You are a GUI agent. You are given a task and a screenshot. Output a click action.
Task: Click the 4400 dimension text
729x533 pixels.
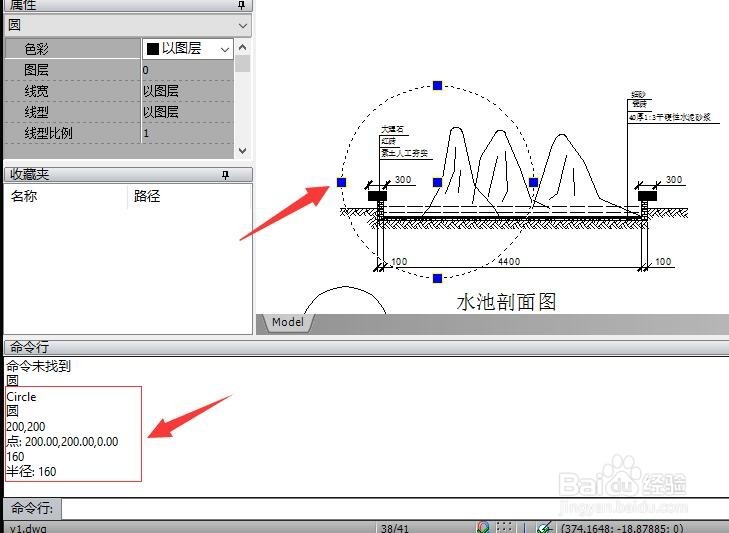(509, 261)
